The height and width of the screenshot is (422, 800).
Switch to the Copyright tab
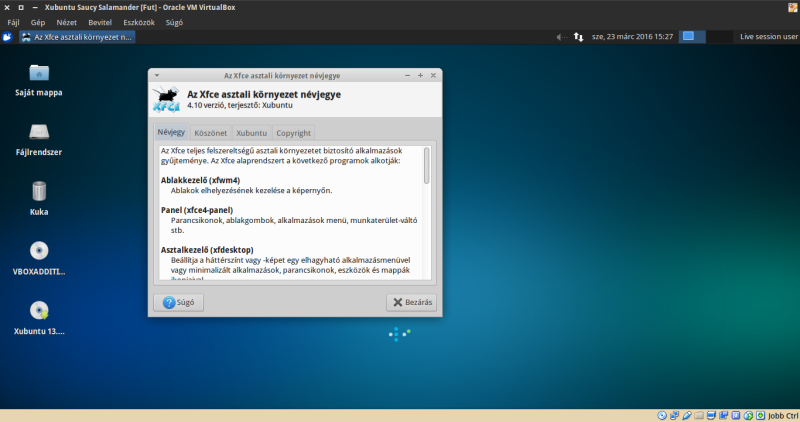(x=293, y=133)
